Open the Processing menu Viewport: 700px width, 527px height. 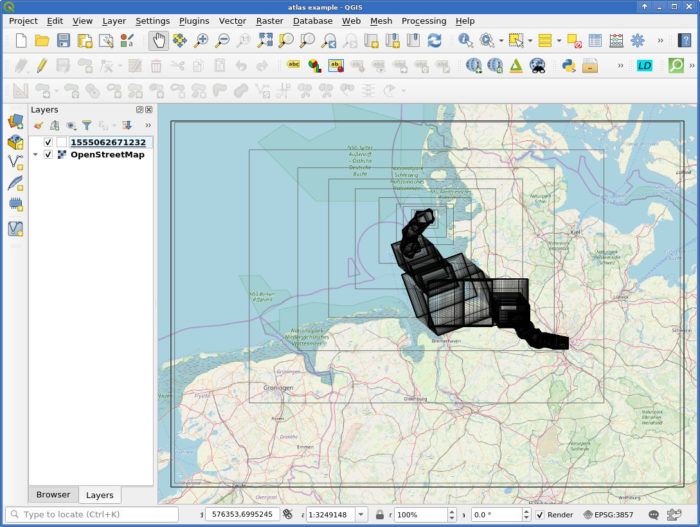click(424, 21)
